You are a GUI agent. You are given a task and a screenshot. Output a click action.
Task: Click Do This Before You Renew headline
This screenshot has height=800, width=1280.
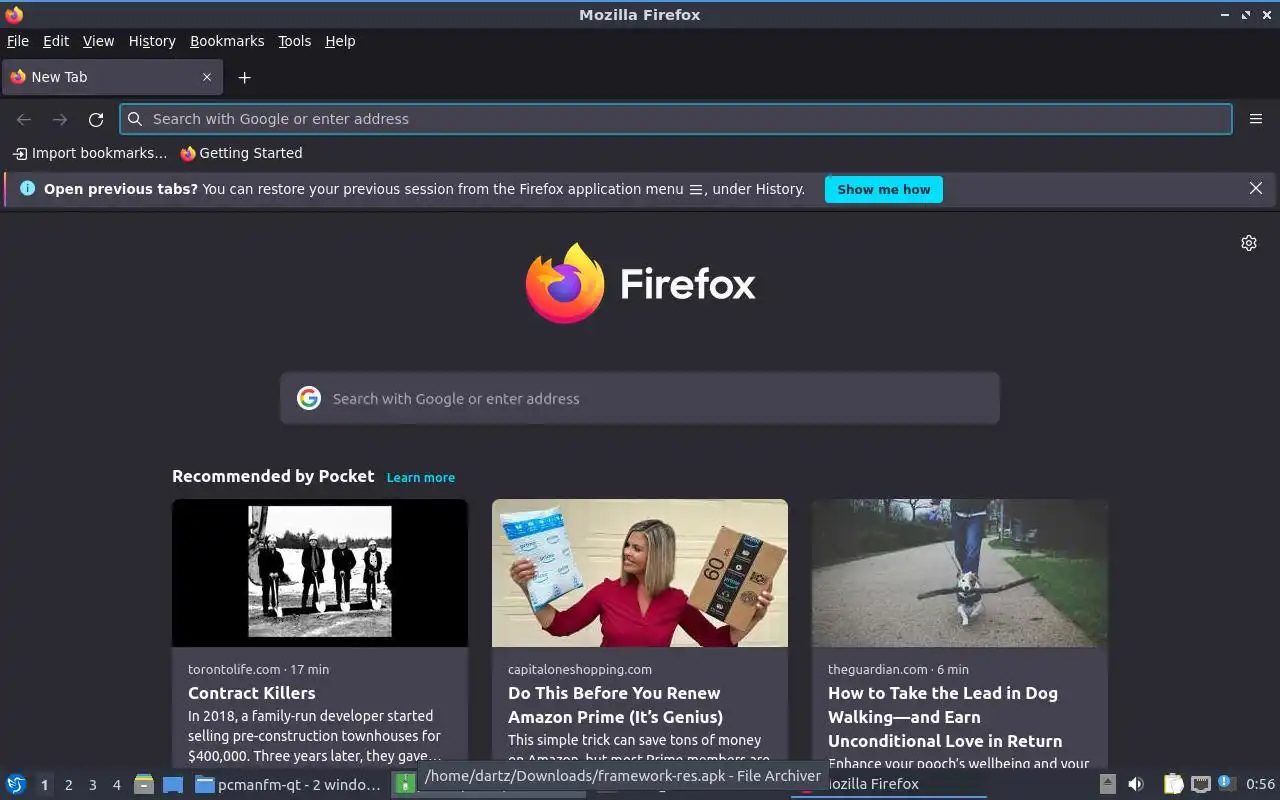pyautogui.click(x=615, y=705)
